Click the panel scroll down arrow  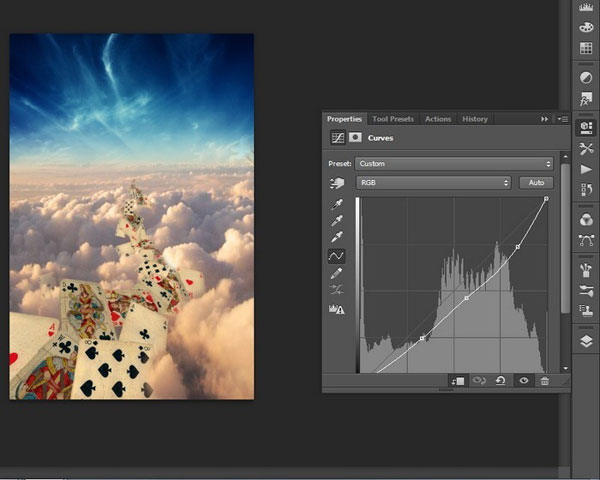coord(566,368)
